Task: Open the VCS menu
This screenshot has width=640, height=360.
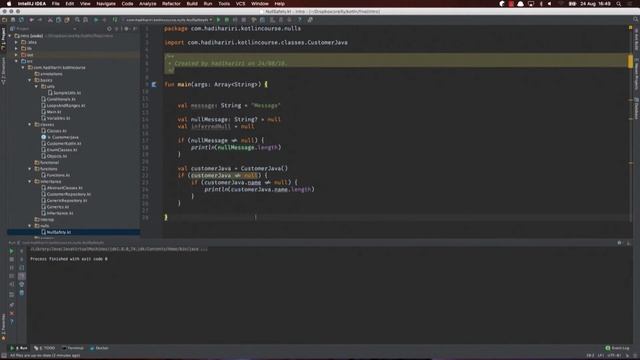Action: pos(240,4)
